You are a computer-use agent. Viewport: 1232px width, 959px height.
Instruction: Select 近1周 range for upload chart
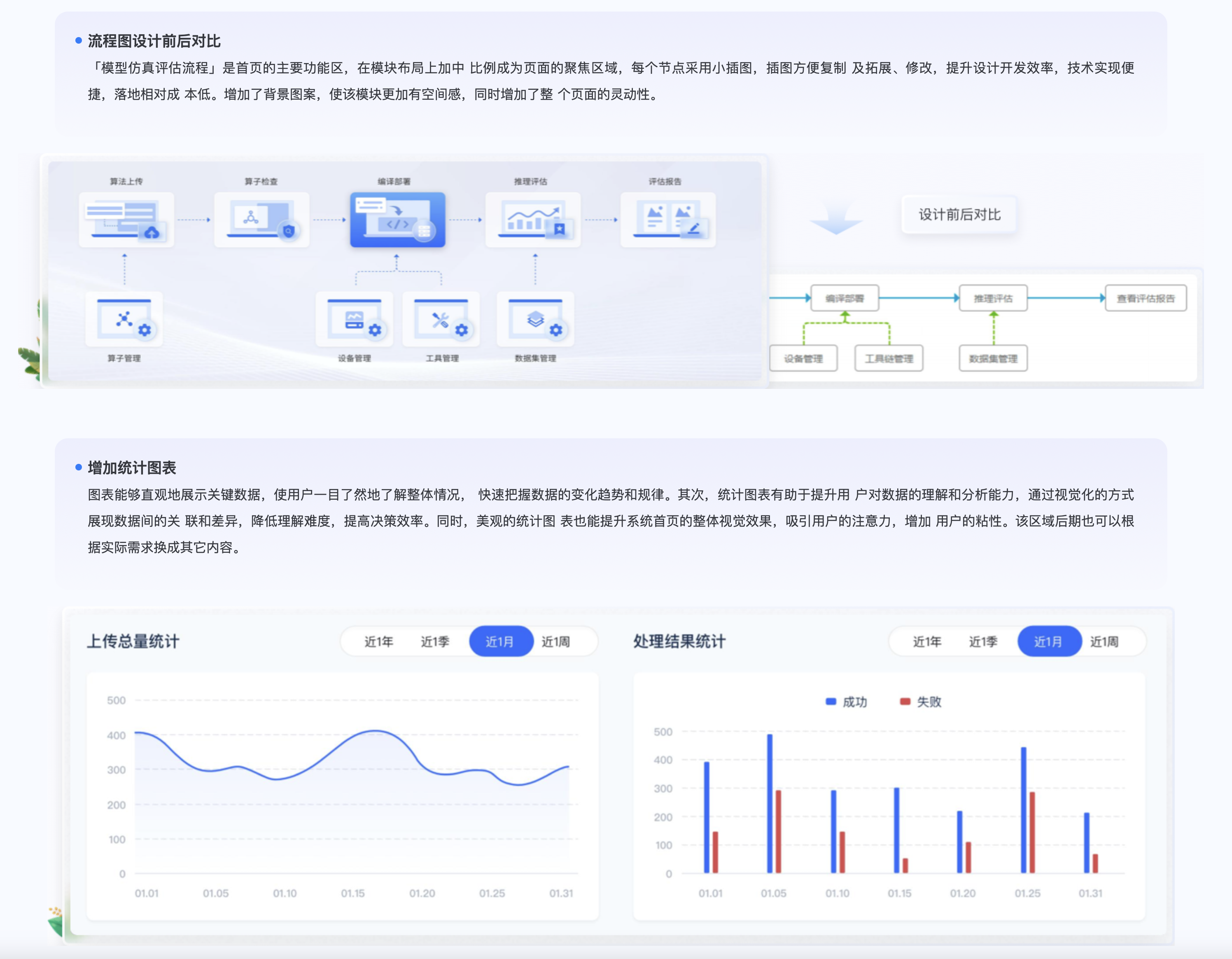555,641
